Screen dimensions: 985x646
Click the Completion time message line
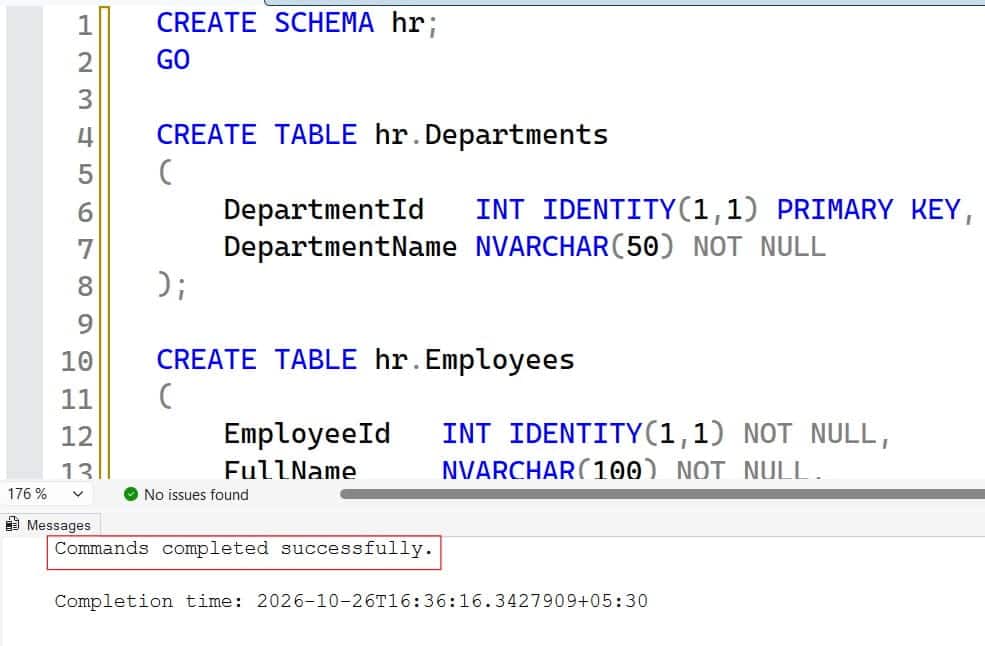pos(351,601)
